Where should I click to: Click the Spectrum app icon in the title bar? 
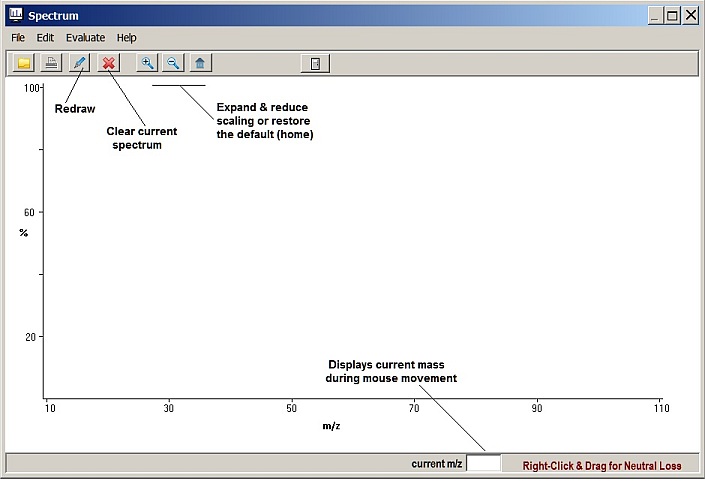pyautogui.click(x=15, y=15)
